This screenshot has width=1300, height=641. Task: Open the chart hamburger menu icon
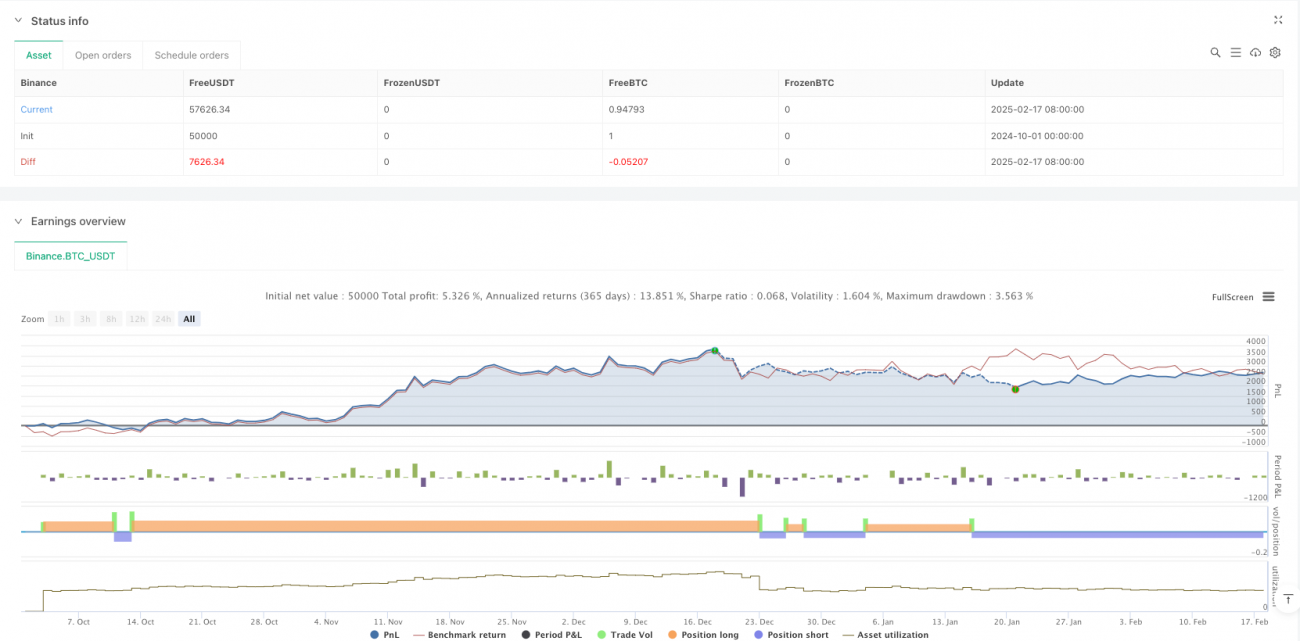(x=1268, y=297)
